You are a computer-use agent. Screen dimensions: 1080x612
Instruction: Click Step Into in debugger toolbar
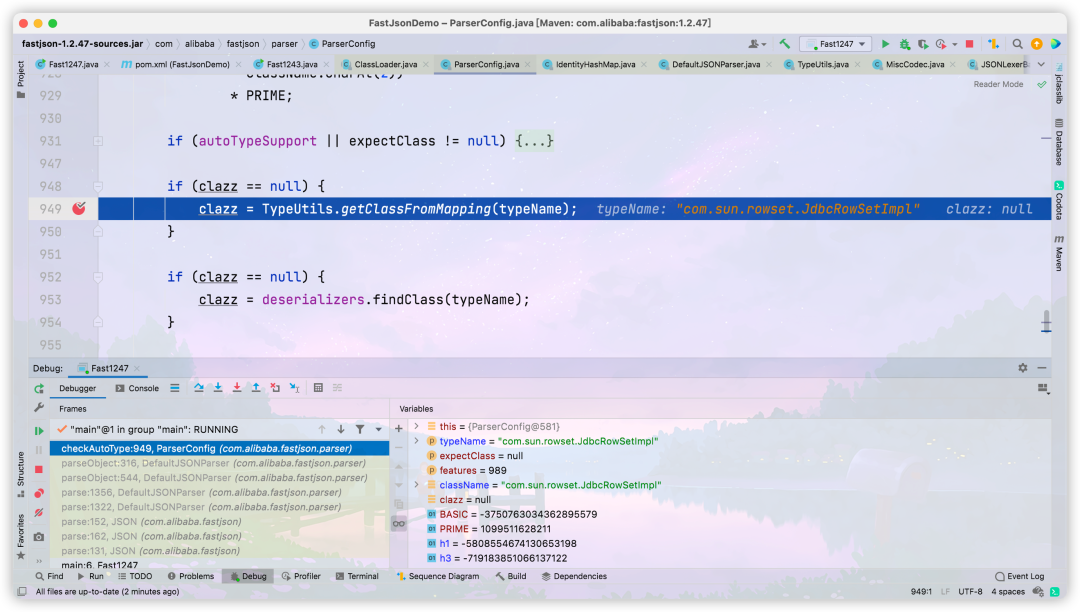(218, 388)
